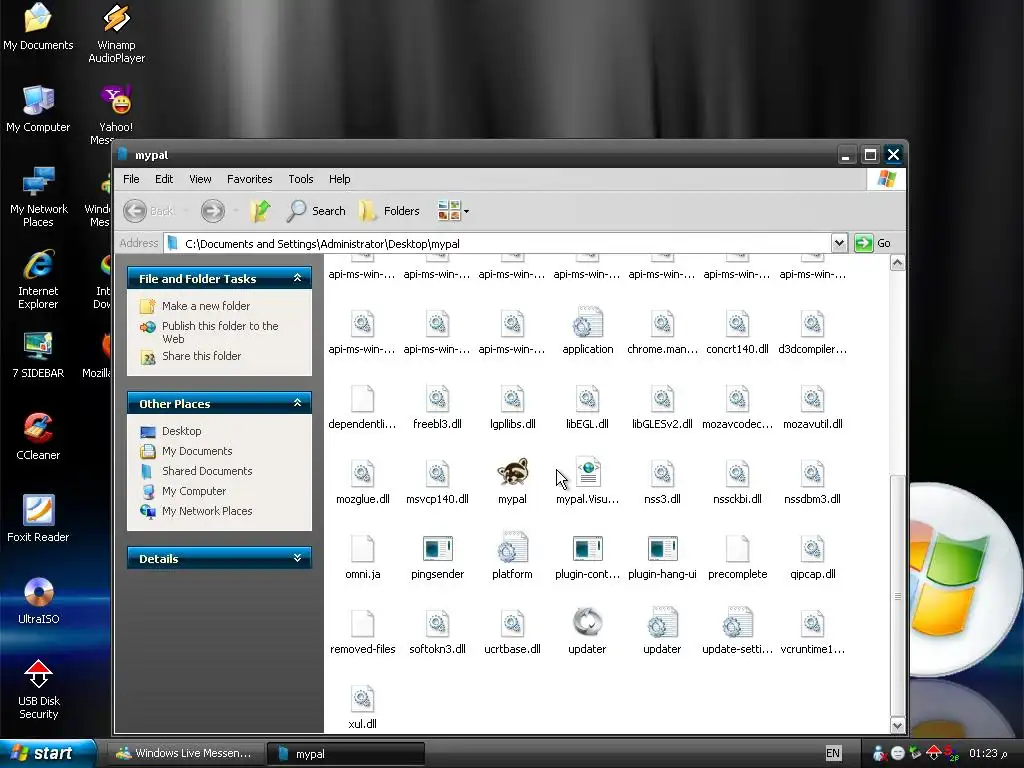
Task: Go to My Documents in Other Places
Action: tap(197, 451)
